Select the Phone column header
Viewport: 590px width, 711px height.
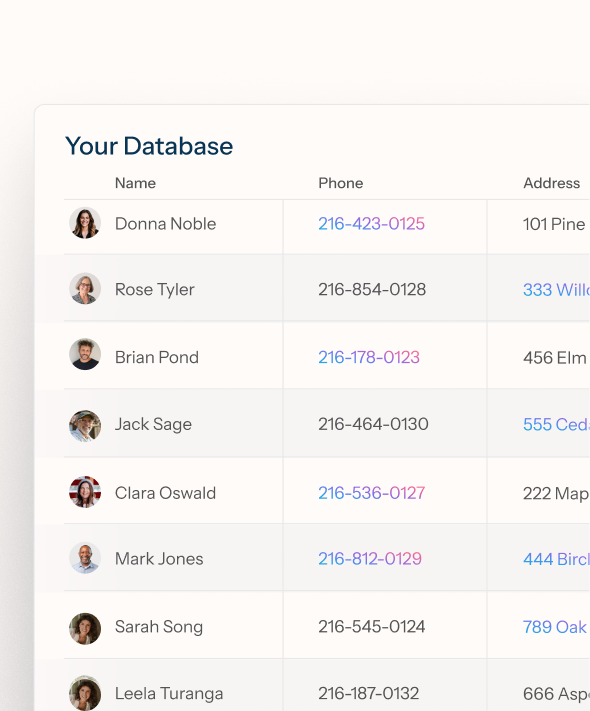pyautogui.click(x=341, y=183)
